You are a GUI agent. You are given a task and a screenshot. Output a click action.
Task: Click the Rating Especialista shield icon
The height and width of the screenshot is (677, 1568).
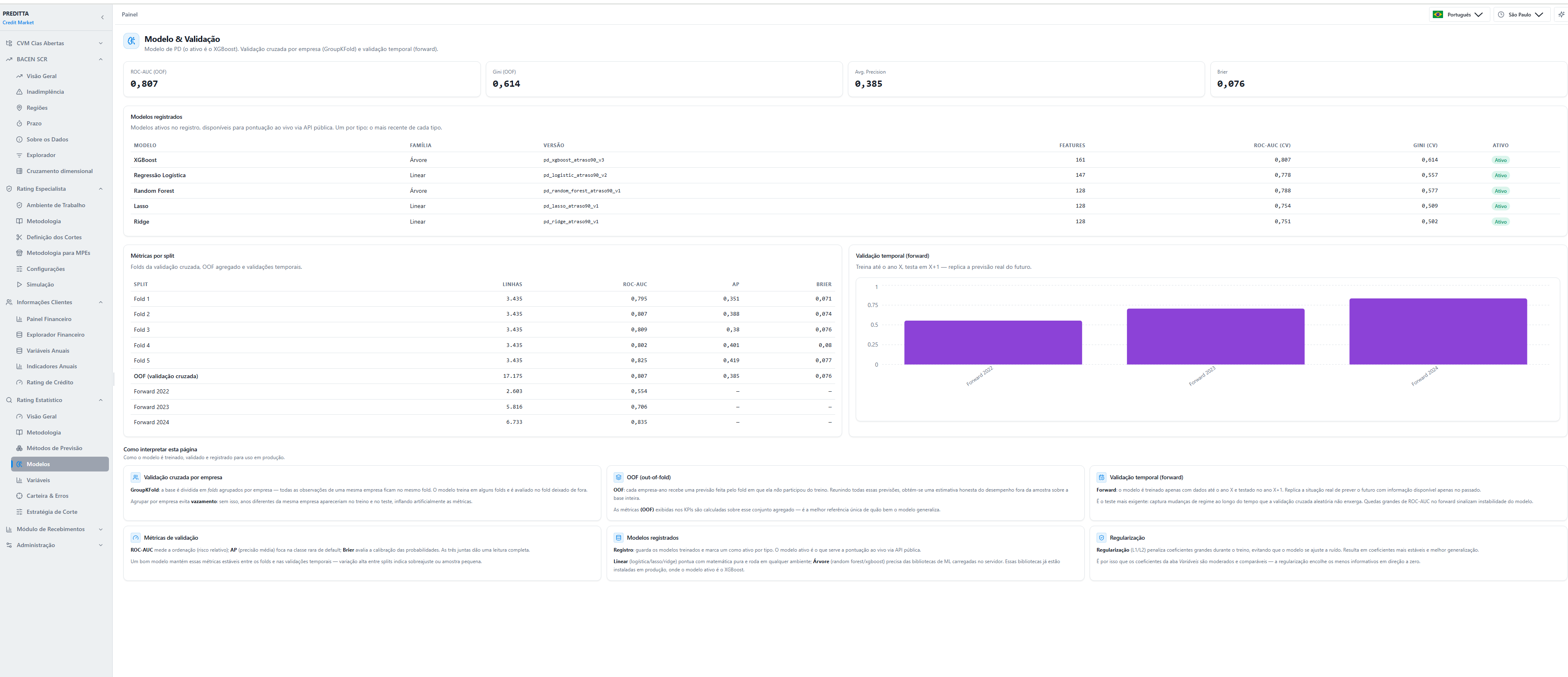[x=9, y=189]
